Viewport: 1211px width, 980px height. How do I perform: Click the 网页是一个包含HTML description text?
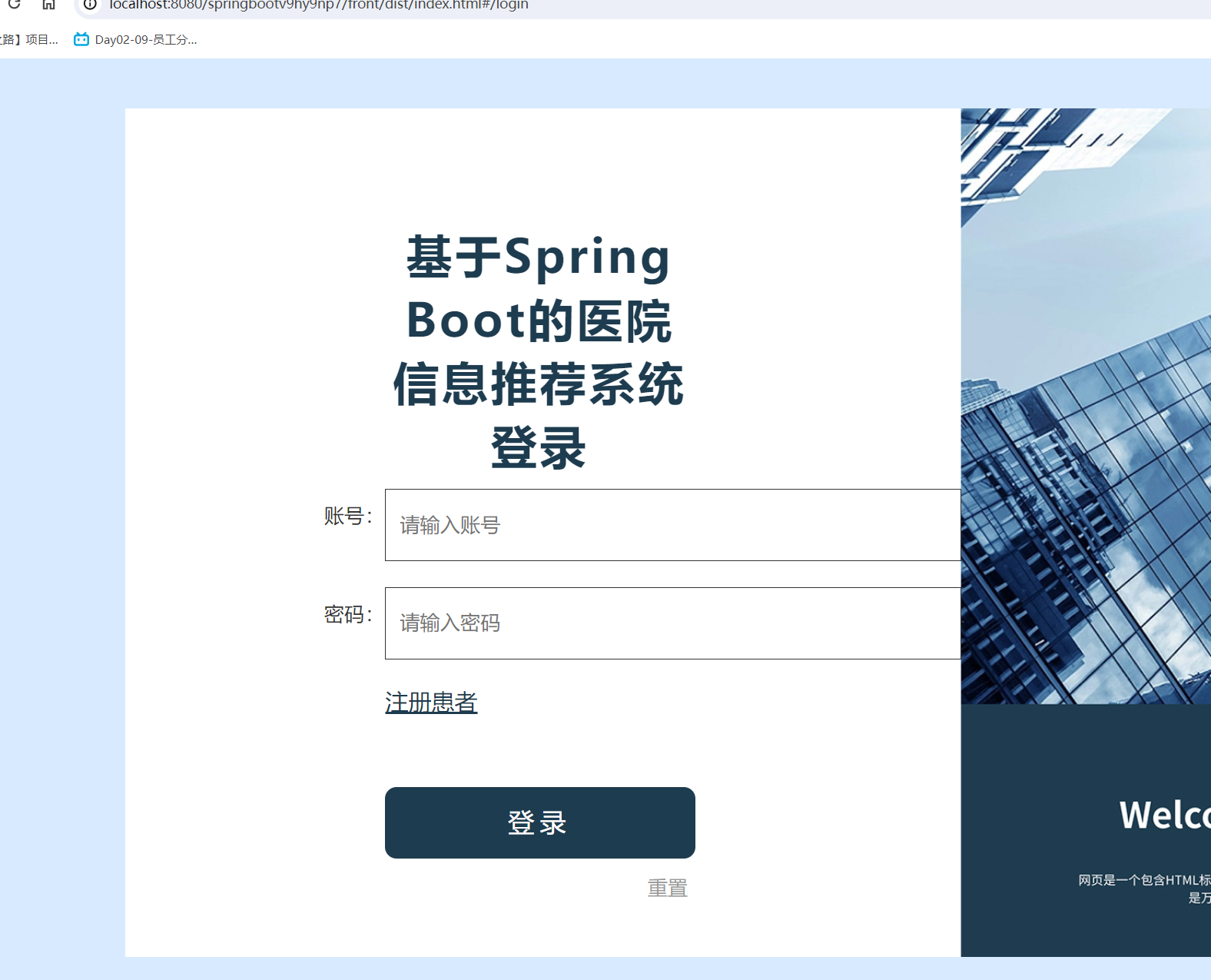pos(1144,889)
